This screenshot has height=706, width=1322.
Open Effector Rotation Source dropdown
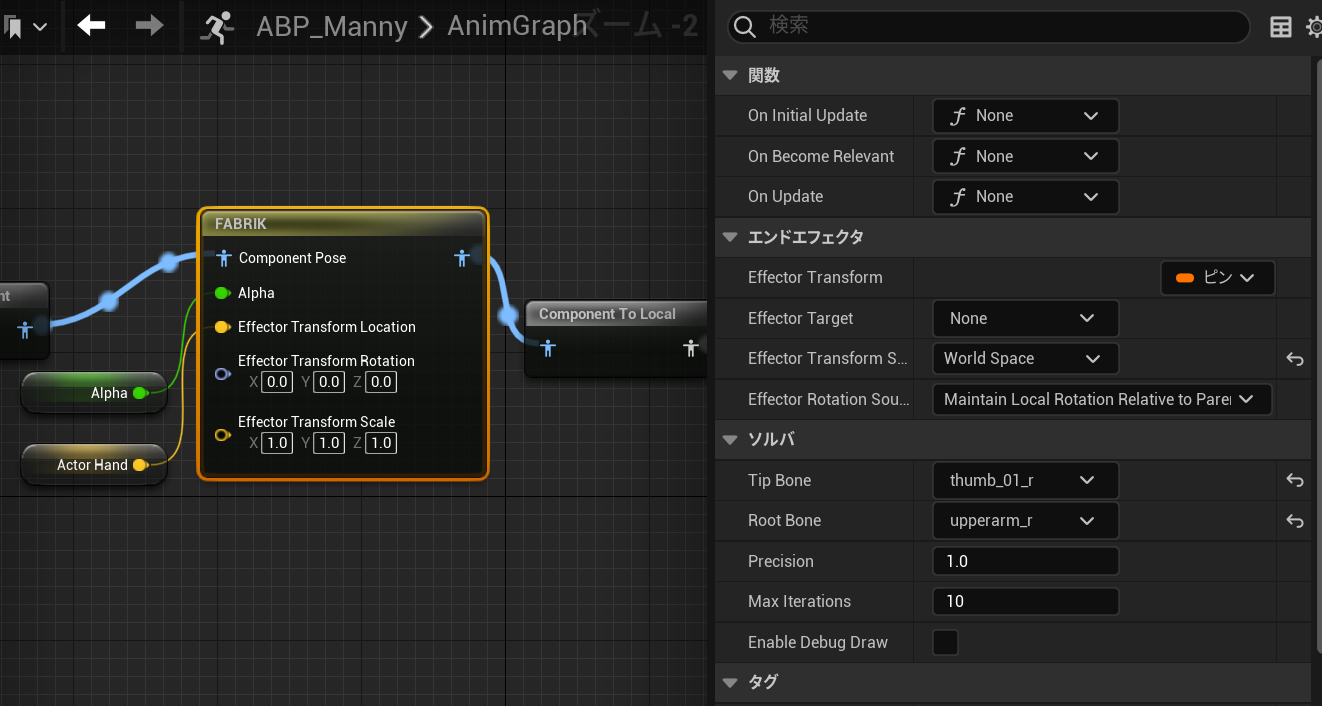(1101, 399)
